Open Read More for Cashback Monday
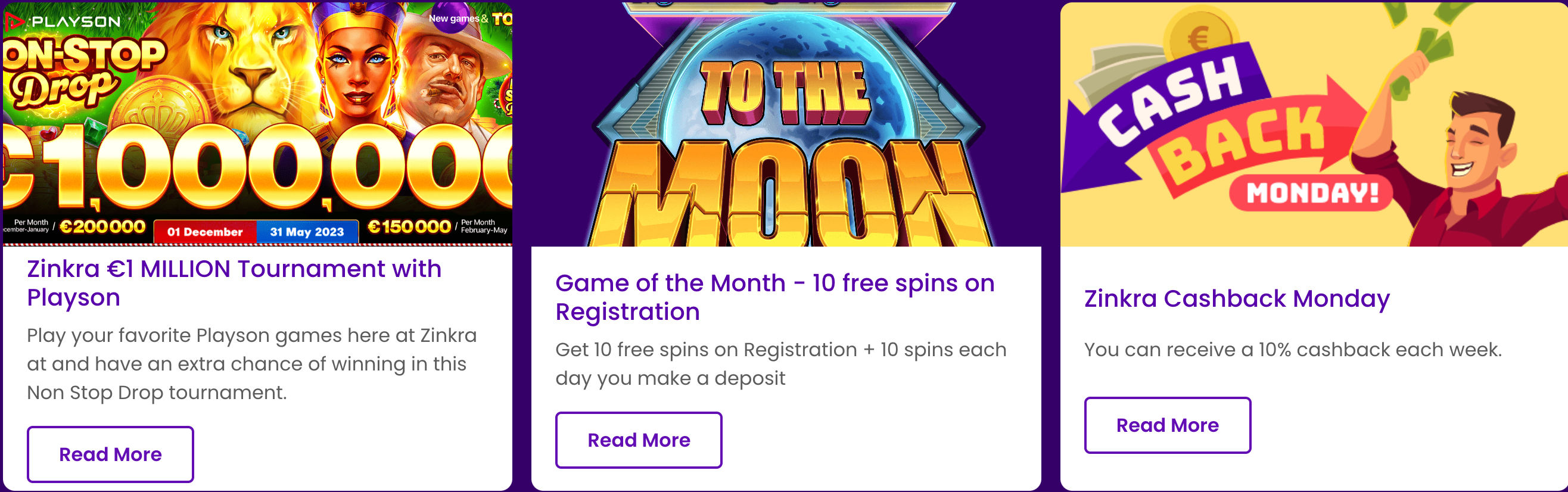Screen dimensions: 1568x492 (1168, 425)
